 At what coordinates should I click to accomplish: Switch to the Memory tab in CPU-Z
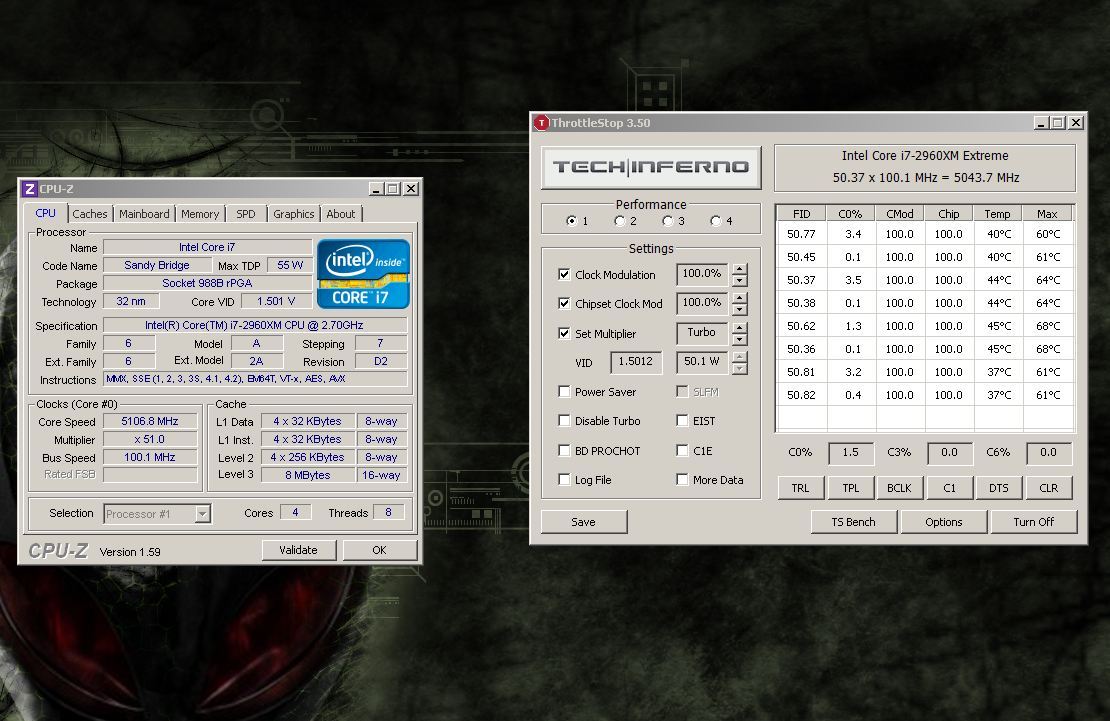click(x=200, y=214)
